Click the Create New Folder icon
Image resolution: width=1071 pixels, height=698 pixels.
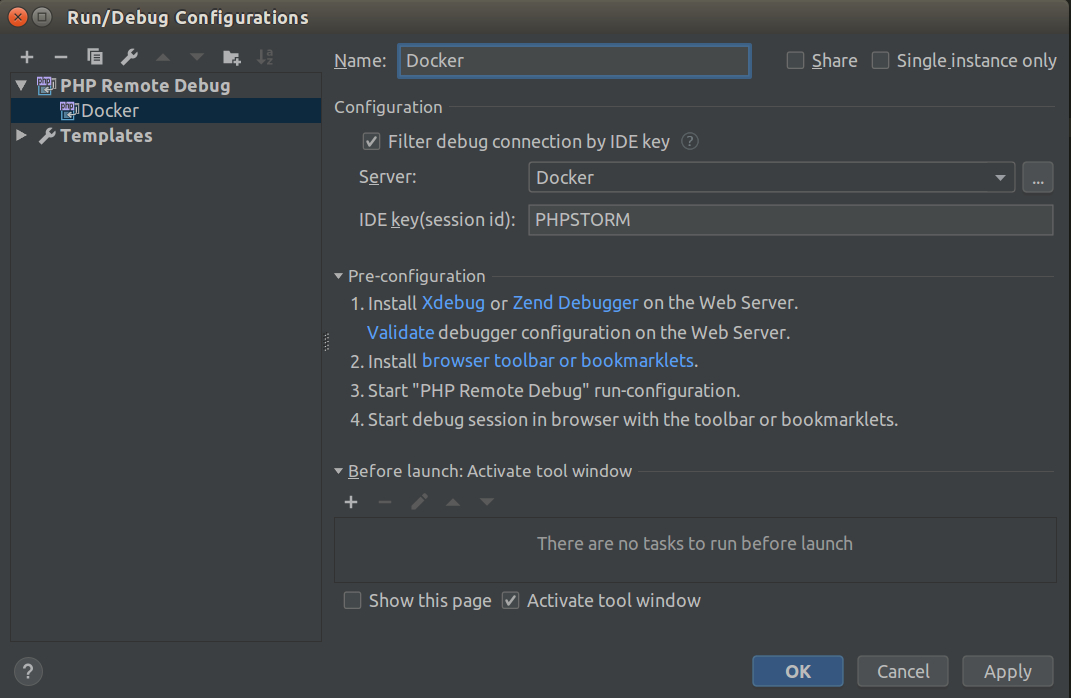pyautogui.click(x=231, y=57)
